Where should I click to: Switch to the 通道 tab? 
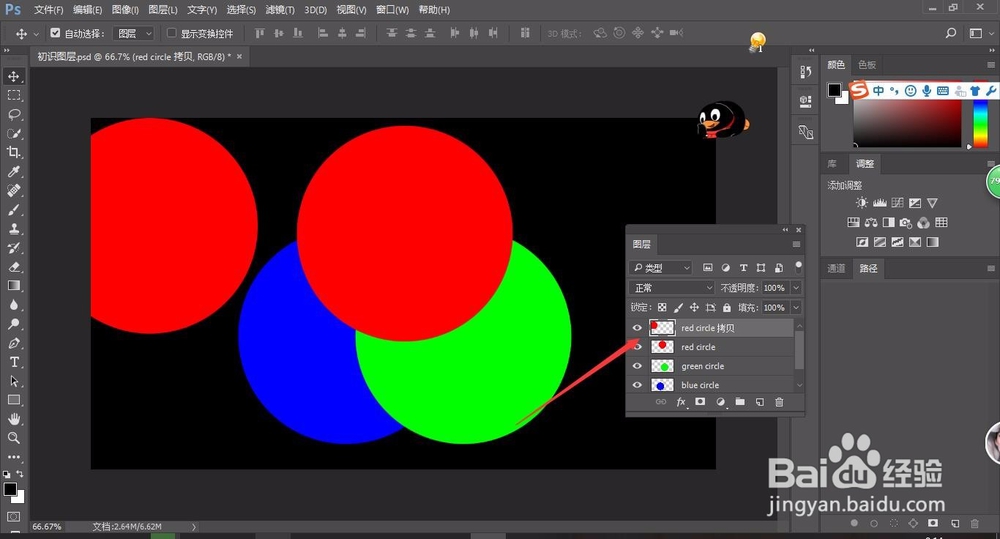[836, 269]
